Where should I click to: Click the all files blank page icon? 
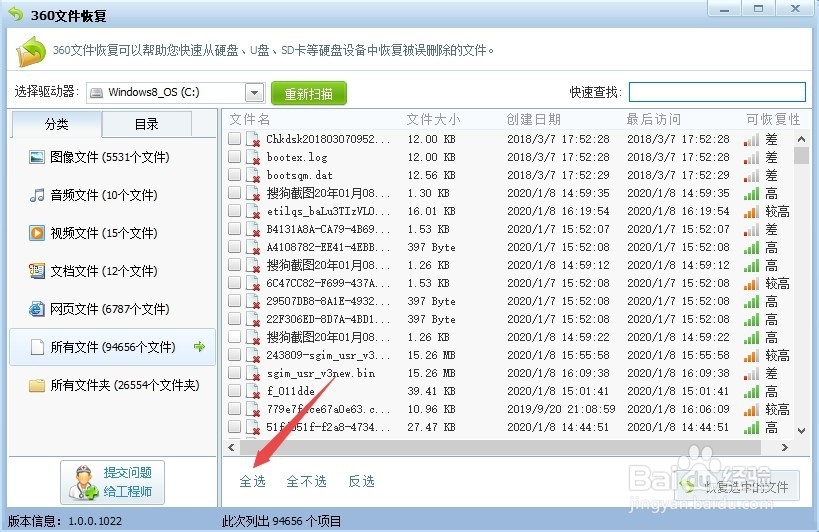[x=37, y=347]
